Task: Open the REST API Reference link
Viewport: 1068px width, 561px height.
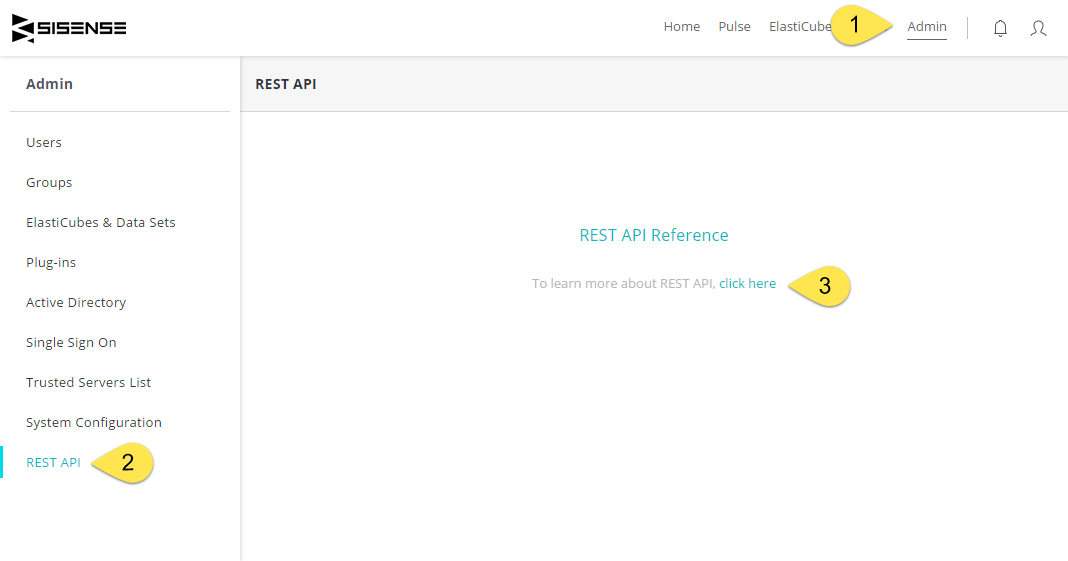Action: [x=654, y=235]
